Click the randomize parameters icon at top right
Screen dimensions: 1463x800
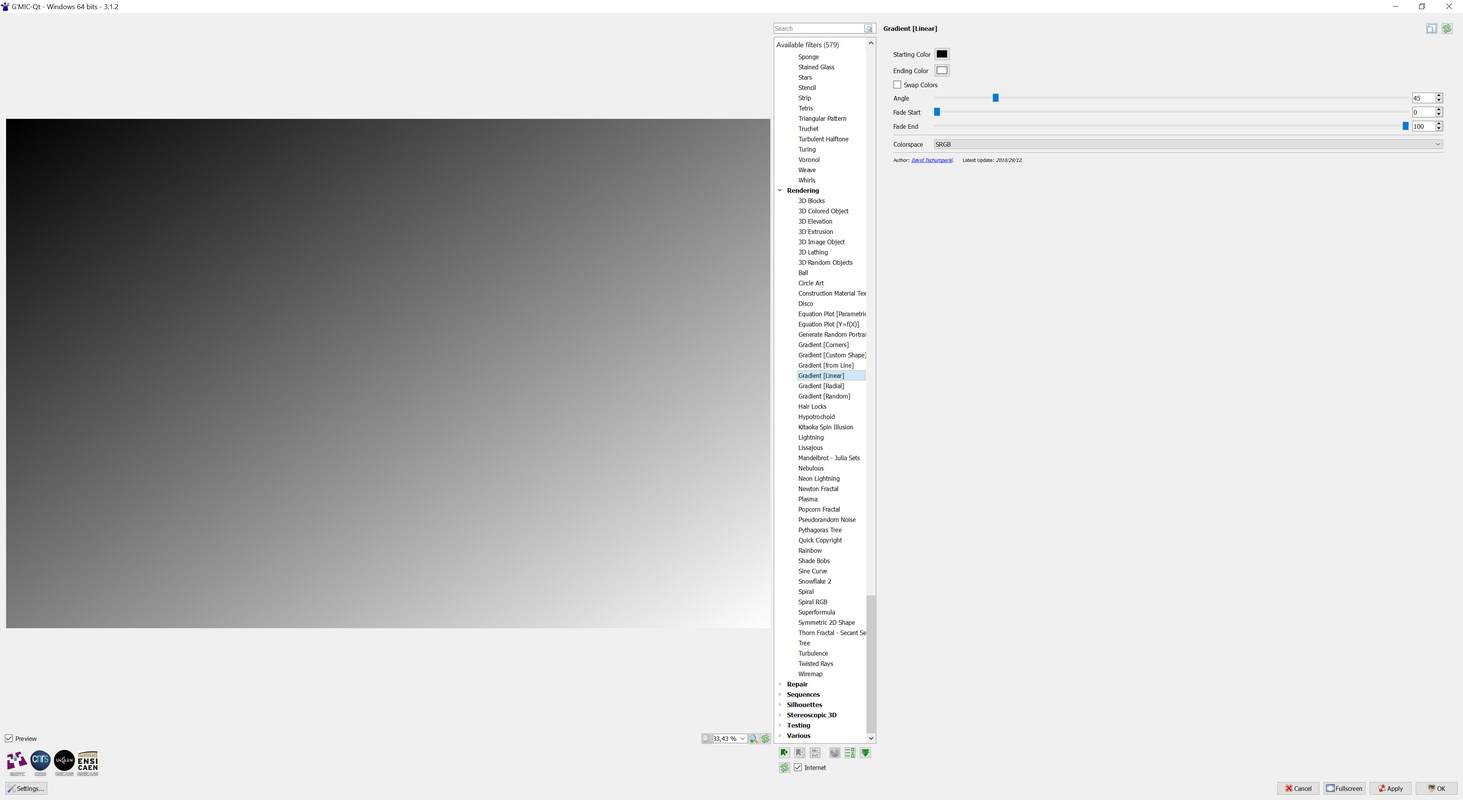pyautogui.click(x=1447, y=28)
